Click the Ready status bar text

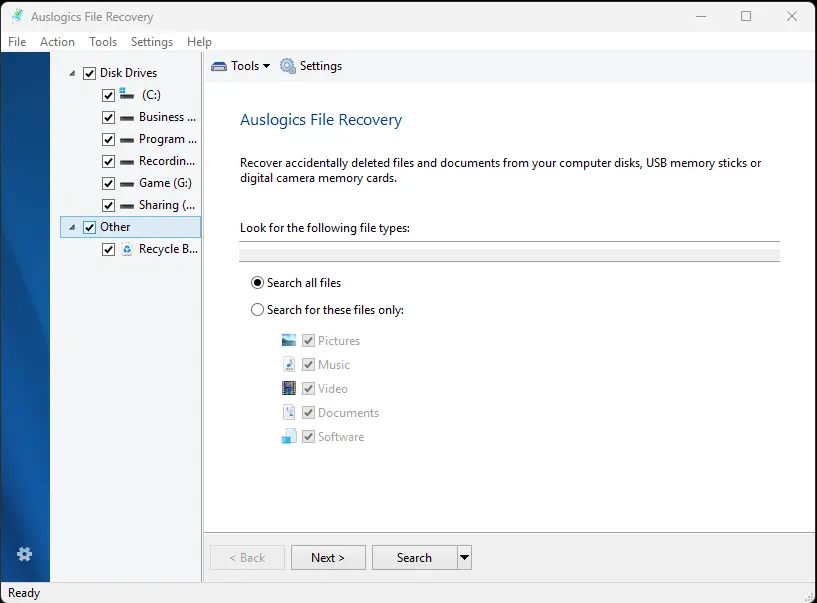pos(24,593)
